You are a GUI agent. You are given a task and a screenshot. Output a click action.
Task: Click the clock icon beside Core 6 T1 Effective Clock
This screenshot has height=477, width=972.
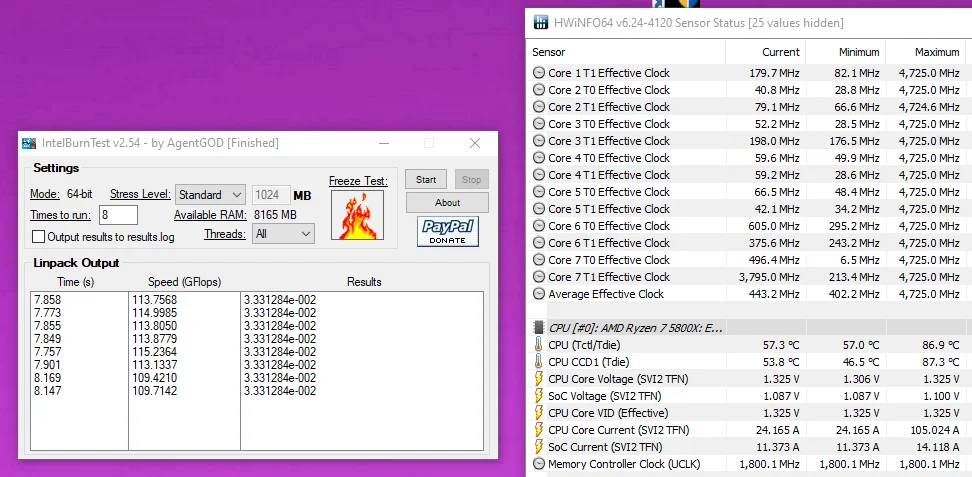[x=539, y=243]
